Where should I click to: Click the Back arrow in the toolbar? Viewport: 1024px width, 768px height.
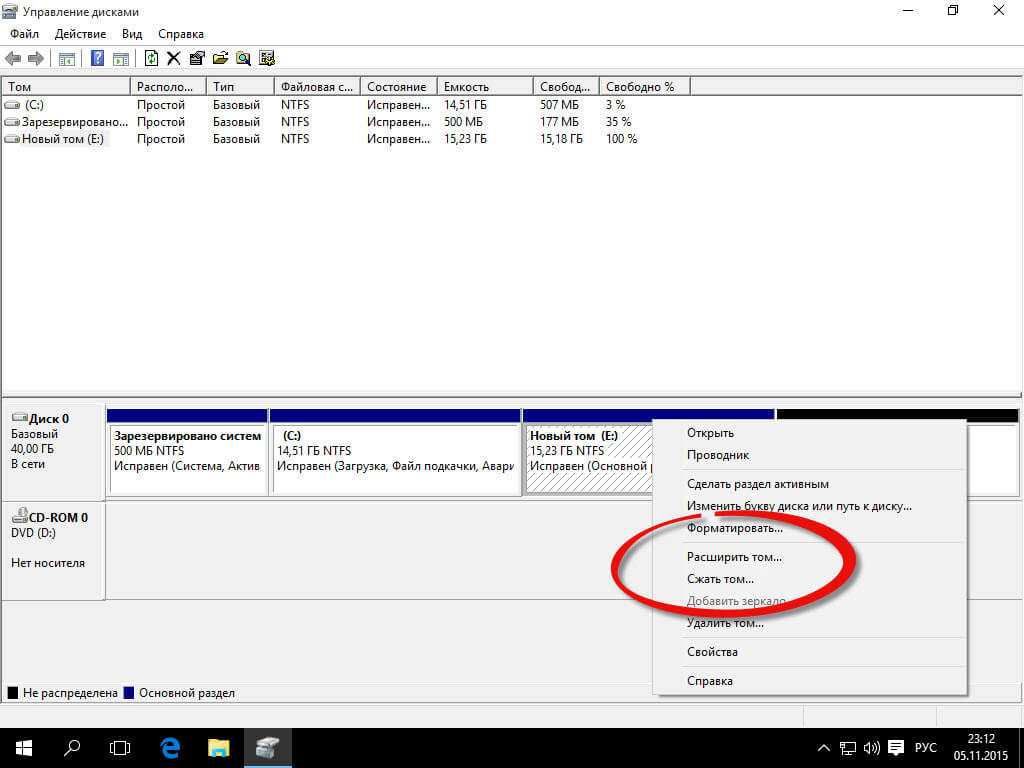pos(13,59)
